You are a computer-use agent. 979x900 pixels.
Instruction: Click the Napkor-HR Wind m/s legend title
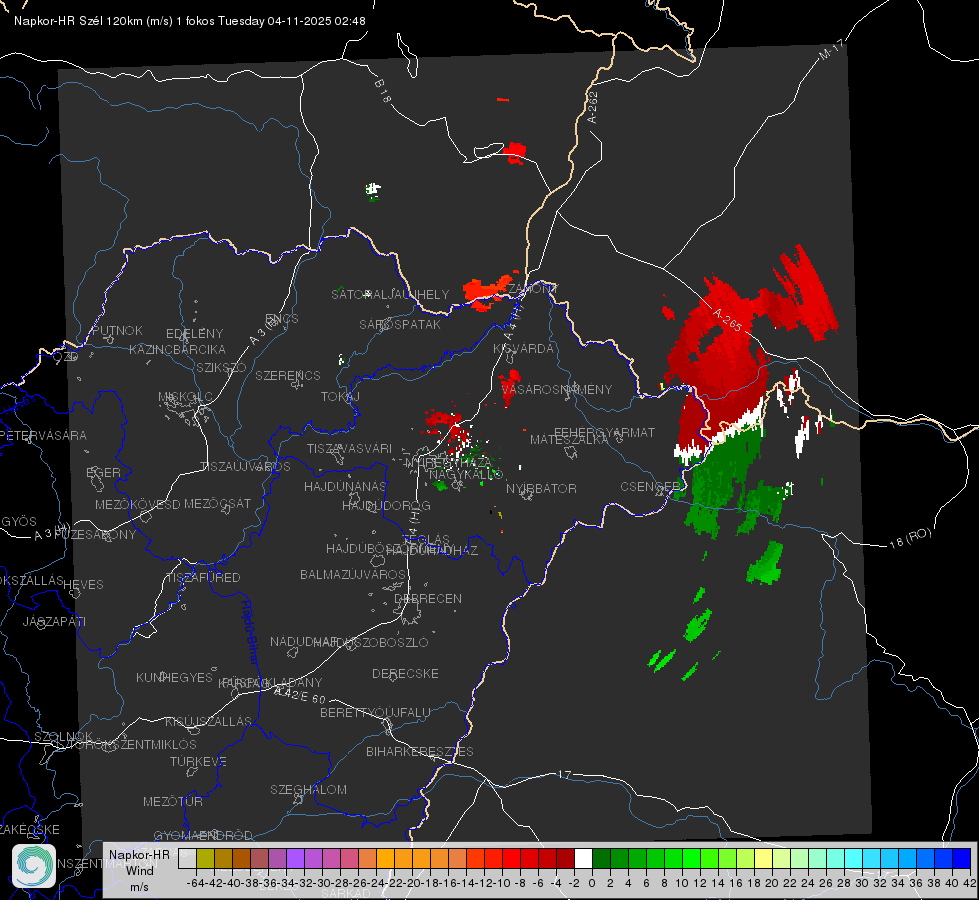coord(139,870)
